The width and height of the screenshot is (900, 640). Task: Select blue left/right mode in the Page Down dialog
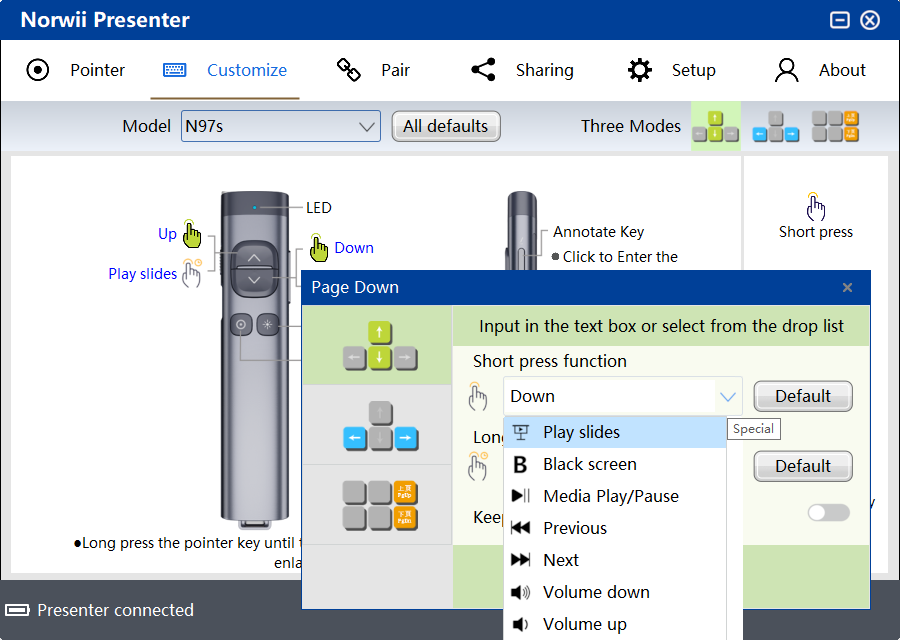click(377, 425)
